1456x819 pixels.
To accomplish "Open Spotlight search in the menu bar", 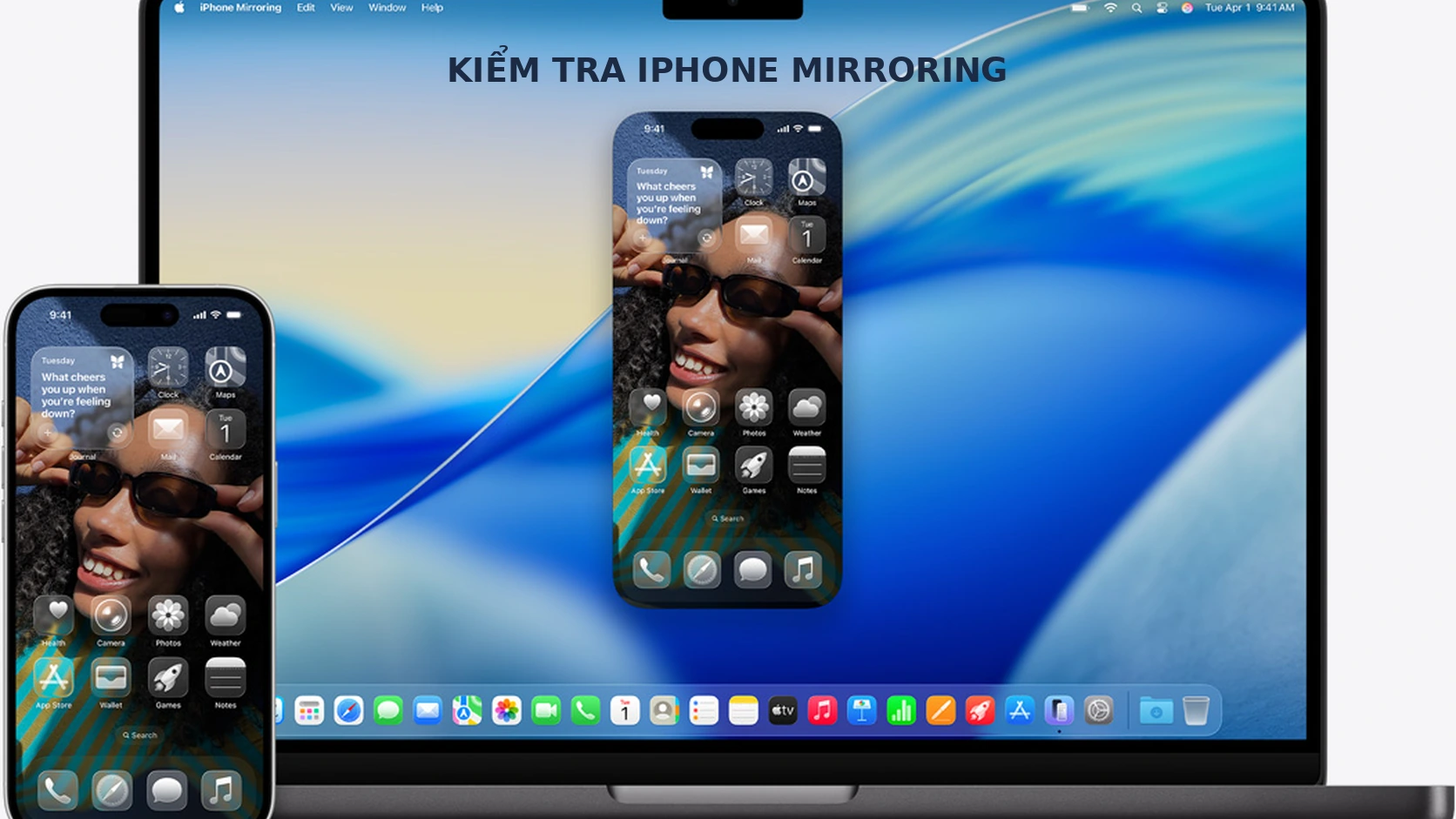I will click(x=1136, y=8).
